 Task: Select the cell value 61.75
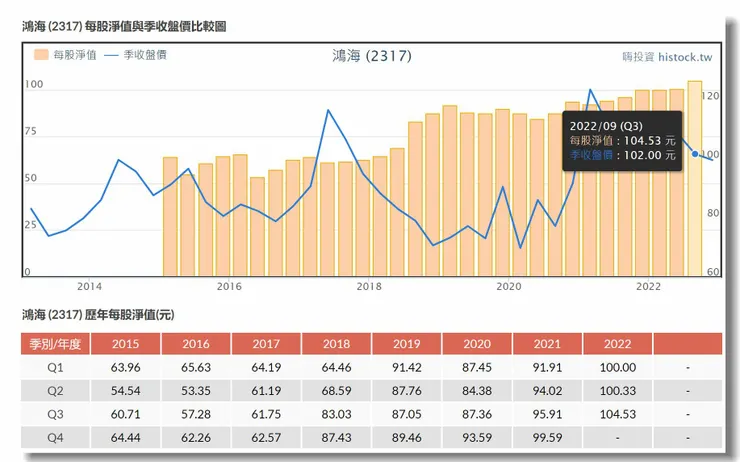[266, 415]
